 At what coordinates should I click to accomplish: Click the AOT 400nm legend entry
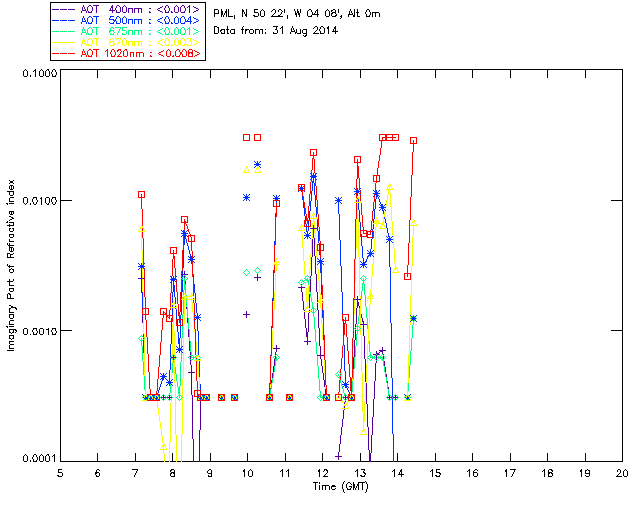click(127, 9)
